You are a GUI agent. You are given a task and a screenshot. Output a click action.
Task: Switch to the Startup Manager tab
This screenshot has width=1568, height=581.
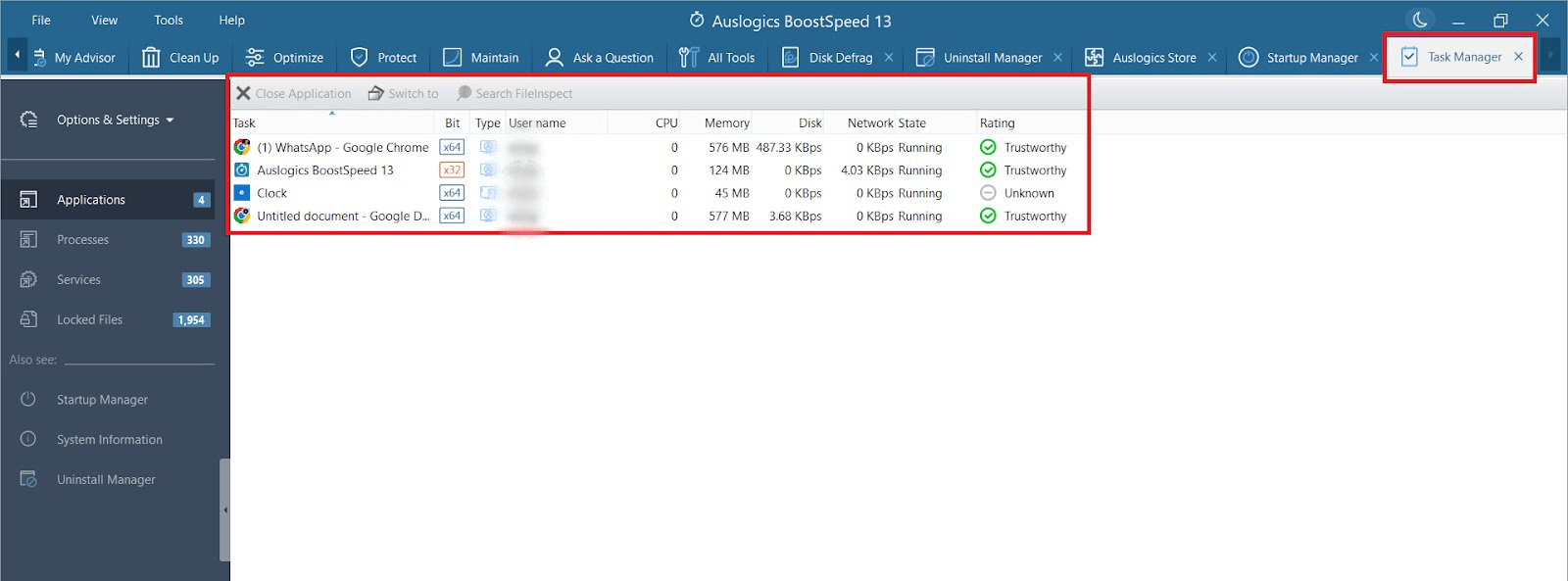point(1298,58)
